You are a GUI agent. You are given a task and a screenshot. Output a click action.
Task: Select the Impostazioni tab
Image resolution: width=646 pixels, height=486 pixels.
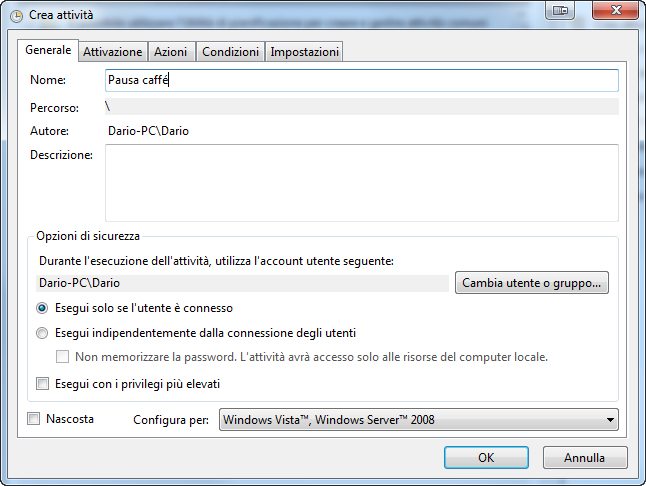tap(305, 52)
